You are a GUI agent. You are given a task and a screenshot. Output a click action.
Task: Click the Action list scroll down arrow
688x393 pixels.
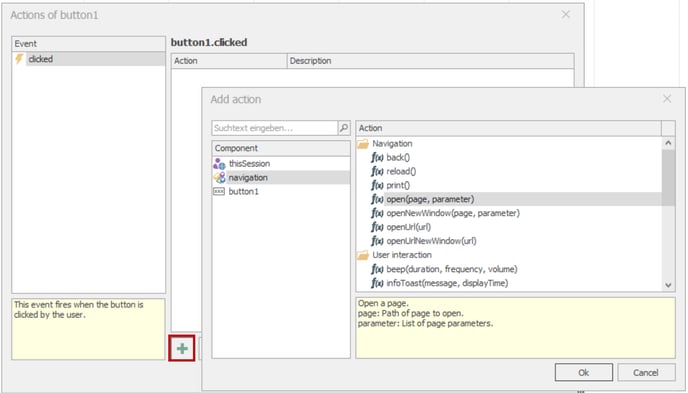pos(668,285)
